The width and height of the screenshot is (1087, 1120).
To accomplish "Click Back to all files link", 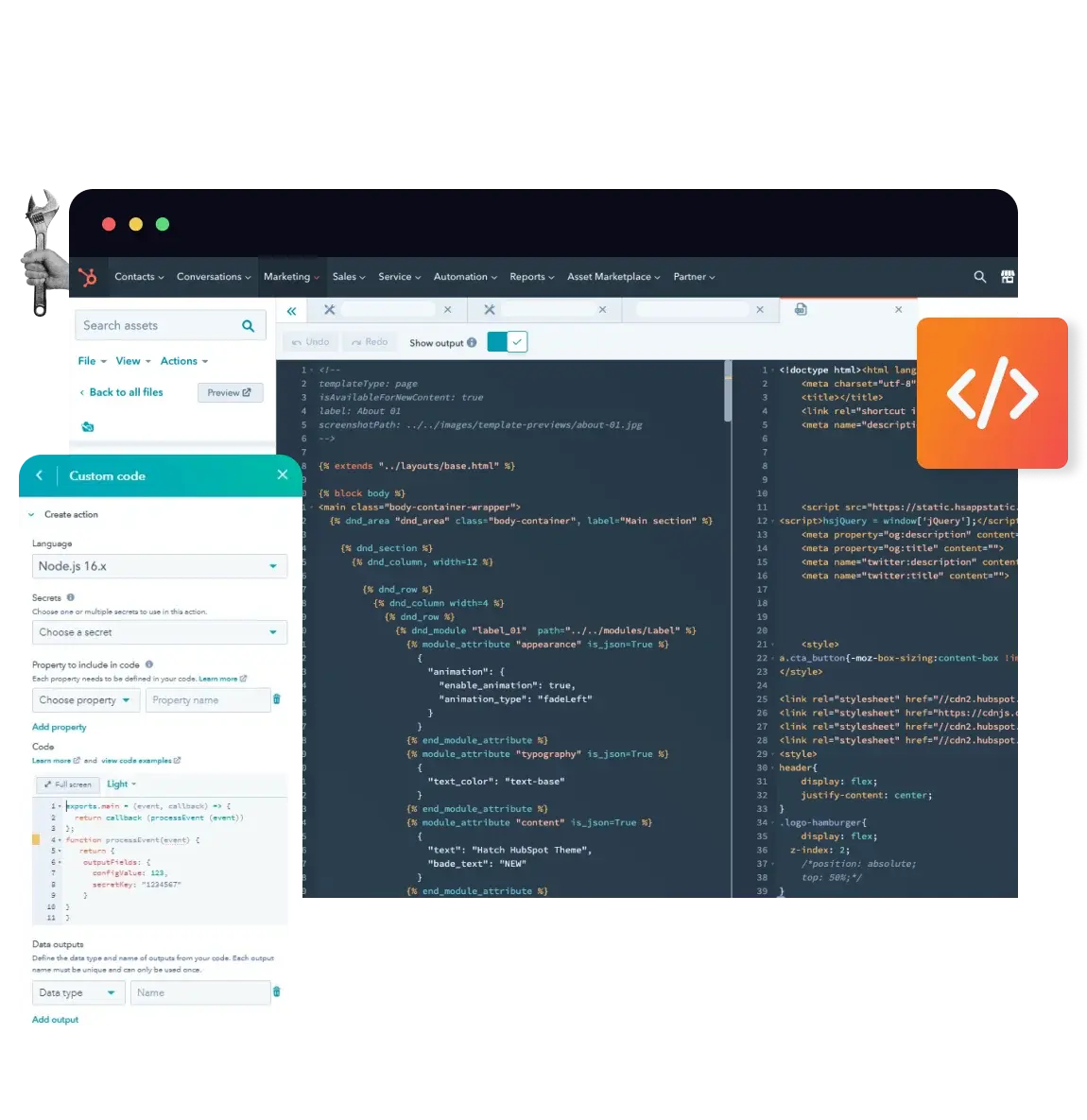I will pyautogui.click(x=121, y=392).
